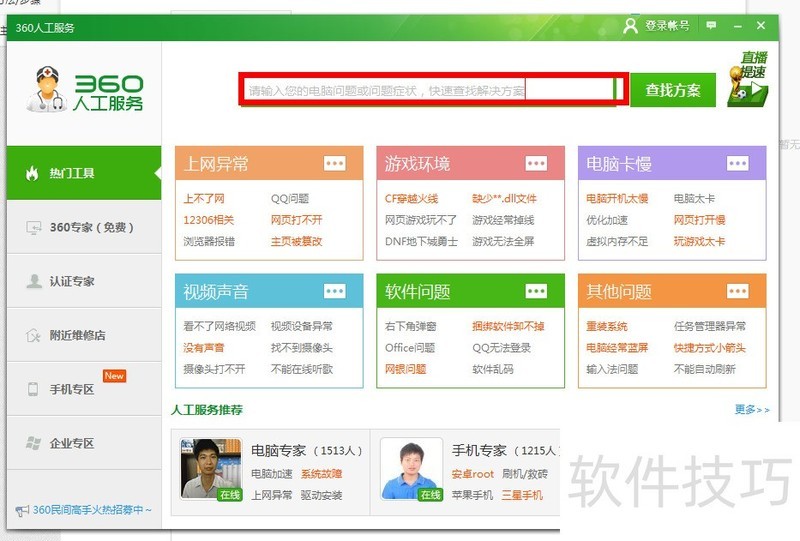Open the 没有声音 link
The height and width of the screenshot is (541, 800).
(204, 348)
